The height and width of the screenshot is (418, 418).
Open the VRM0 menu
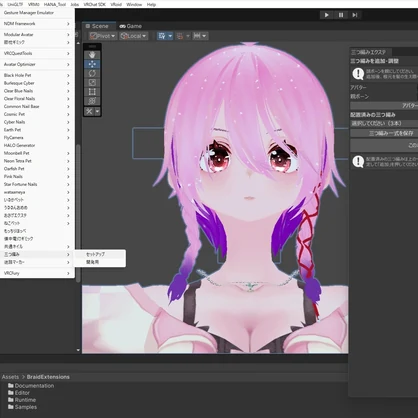[x=33, y=4]
